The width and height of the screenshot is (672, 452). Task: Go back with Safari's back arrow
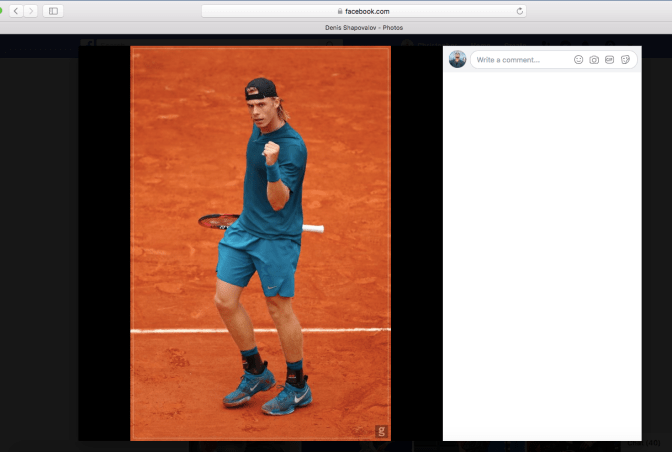tap(16, 11)
